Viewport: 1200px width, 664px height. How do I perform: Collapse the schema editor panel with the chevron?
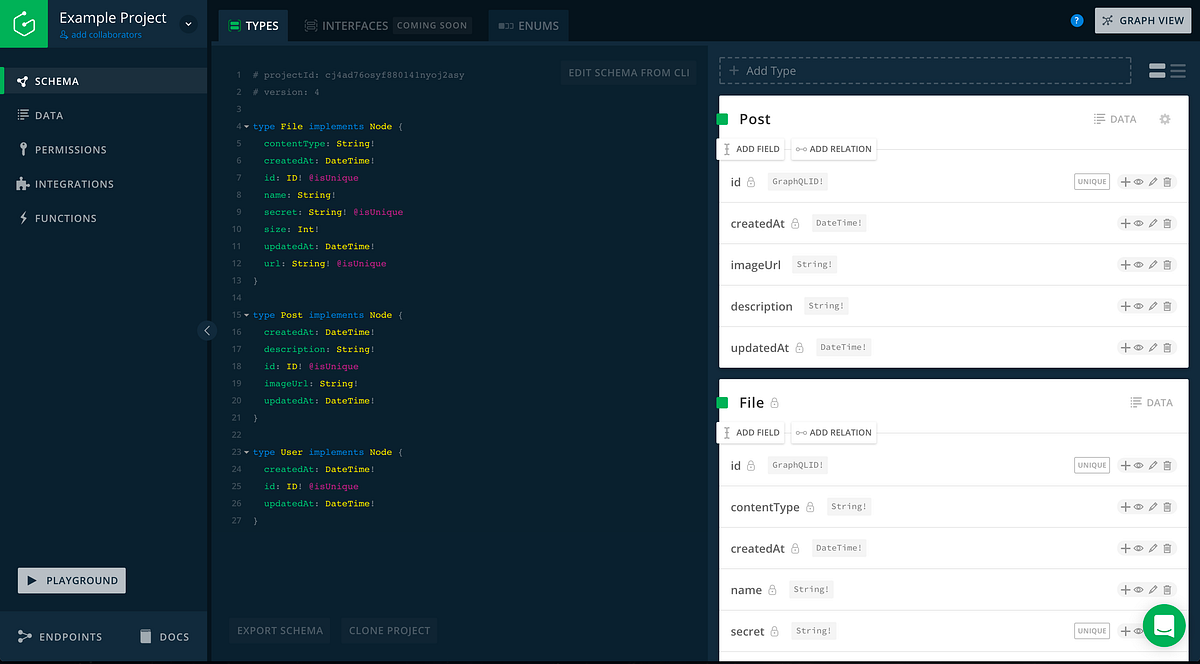point(207,330)
